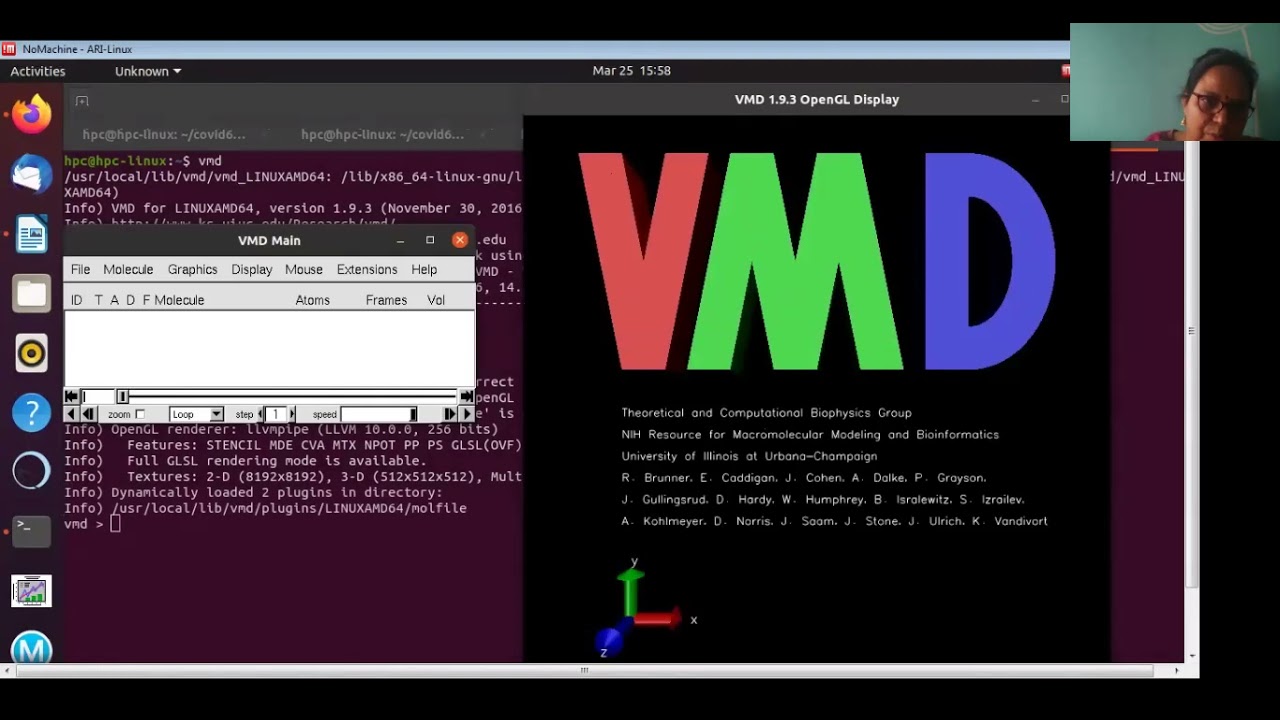Open the Help menu
Screen dimensions: 1280x720
424,270
